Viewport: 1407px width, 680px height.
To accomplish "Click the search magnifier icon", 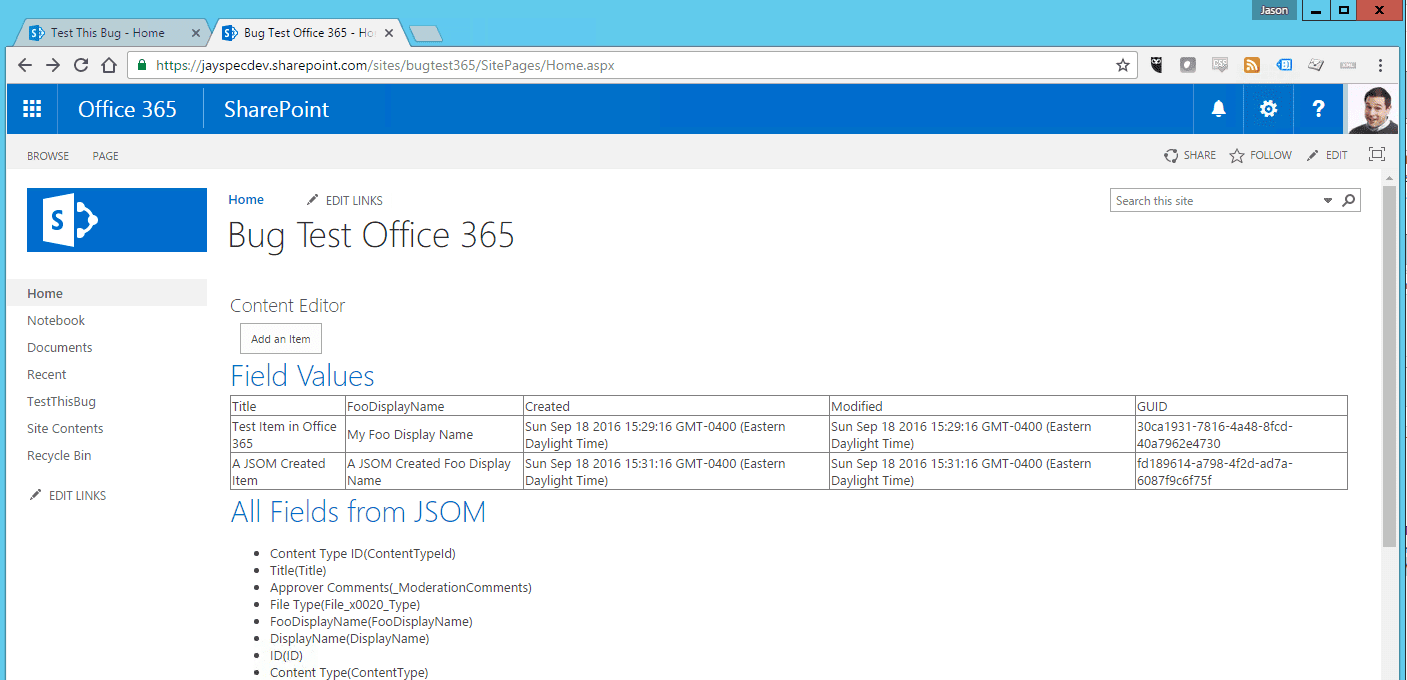I will tap(1349, 200).
